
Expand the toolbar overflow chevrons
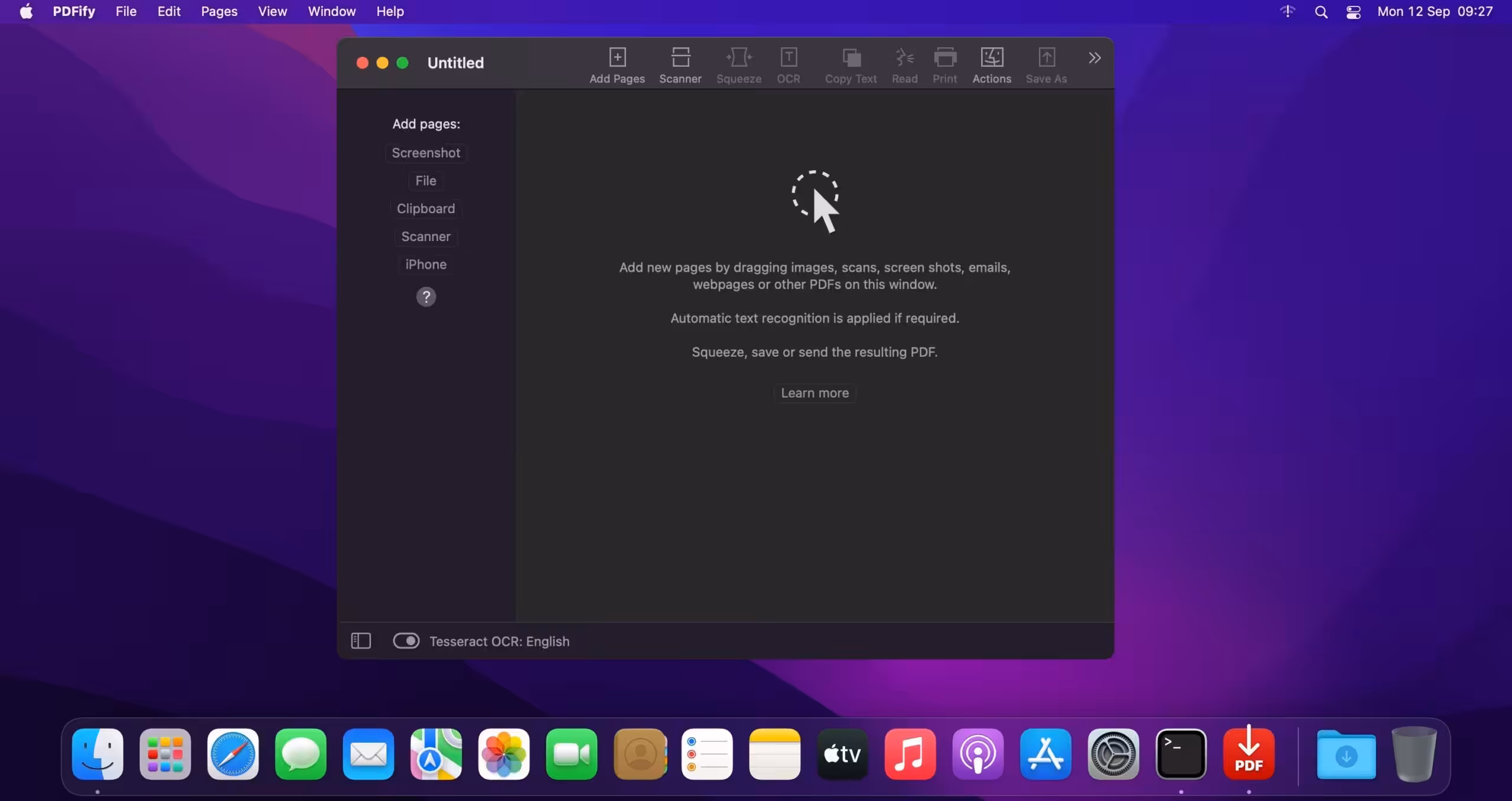click(x=1094, y=58)
